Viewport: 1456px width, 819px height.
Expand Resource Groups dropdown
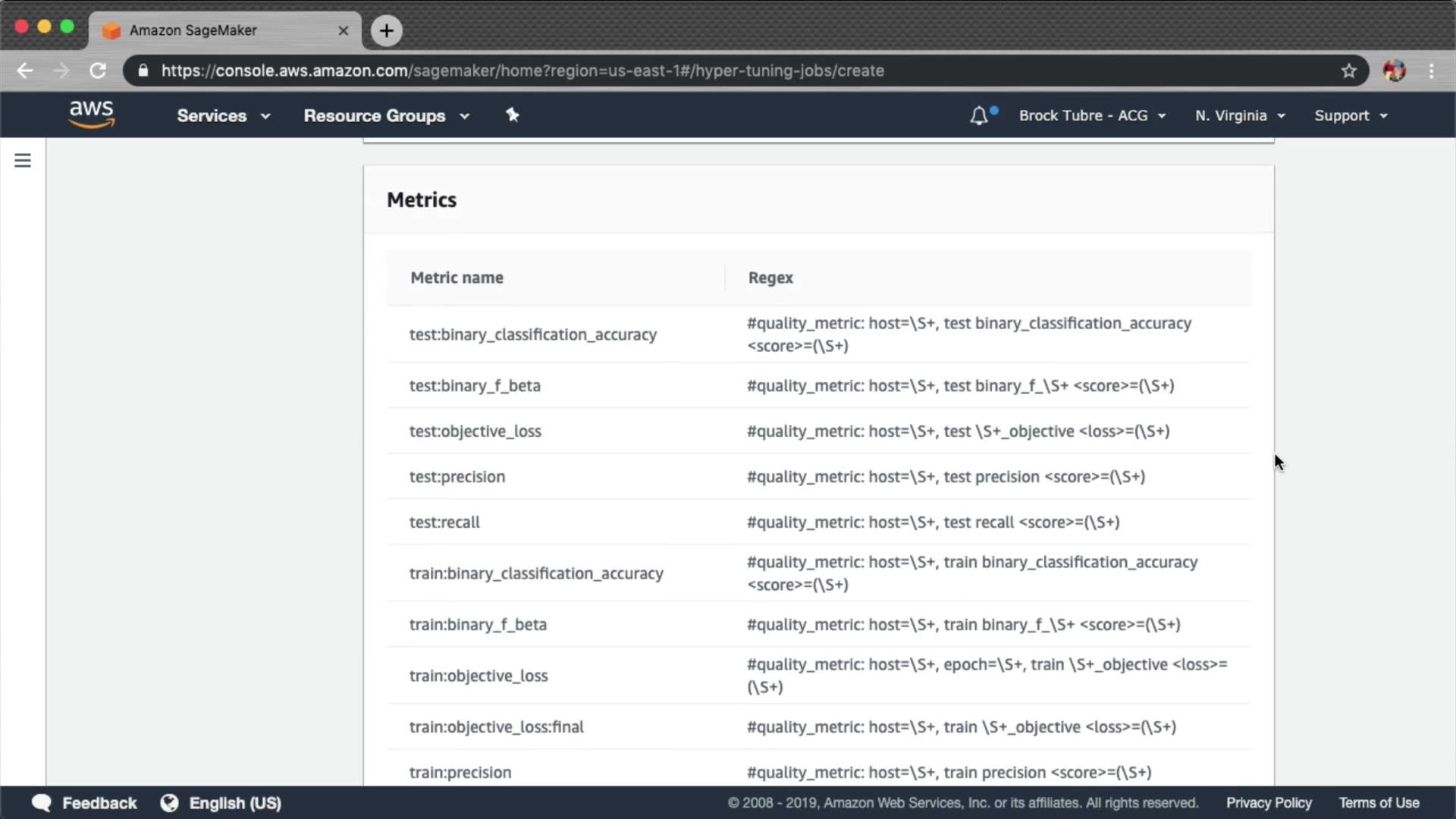386,116
